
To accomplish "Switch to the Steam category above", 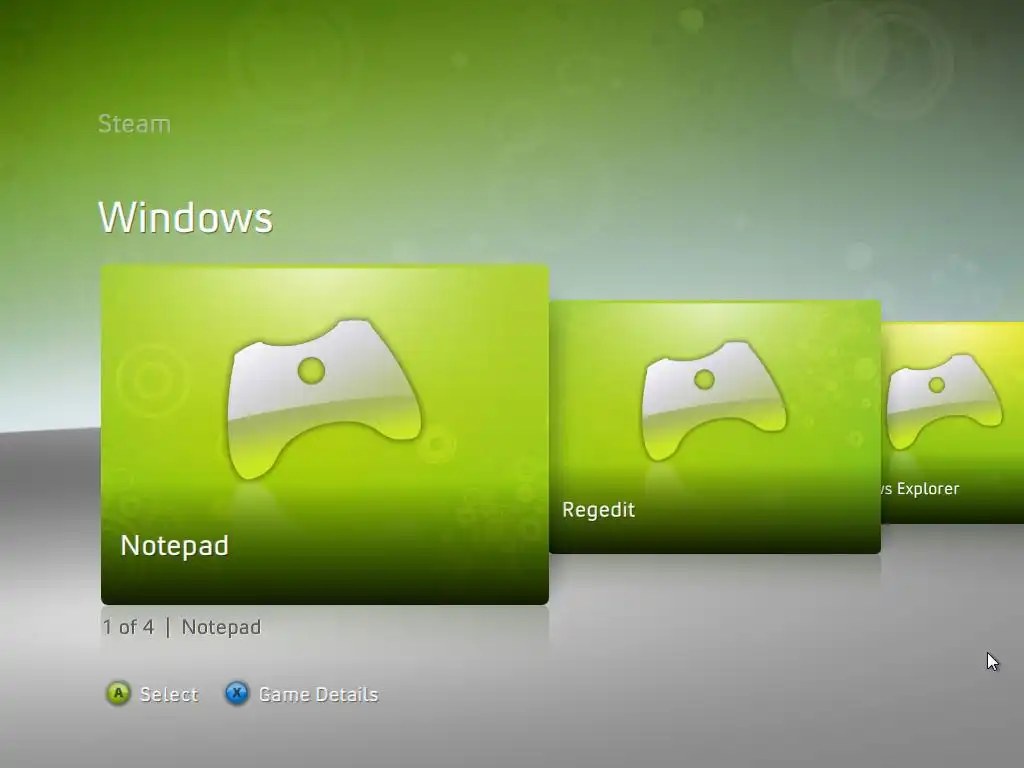I will click(134, 124).
